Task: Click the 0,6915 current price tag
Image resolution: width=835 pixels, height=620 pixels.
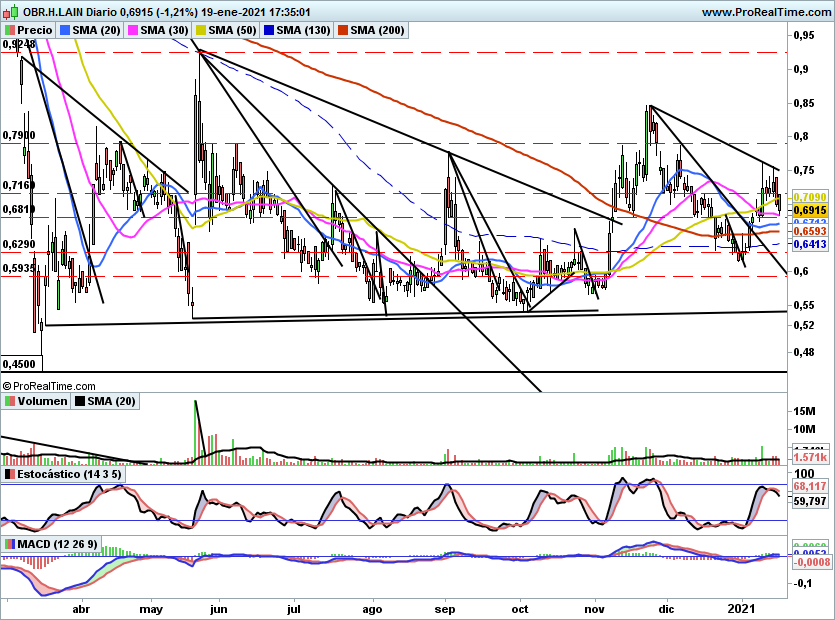Action: click(x=810, y=210)
